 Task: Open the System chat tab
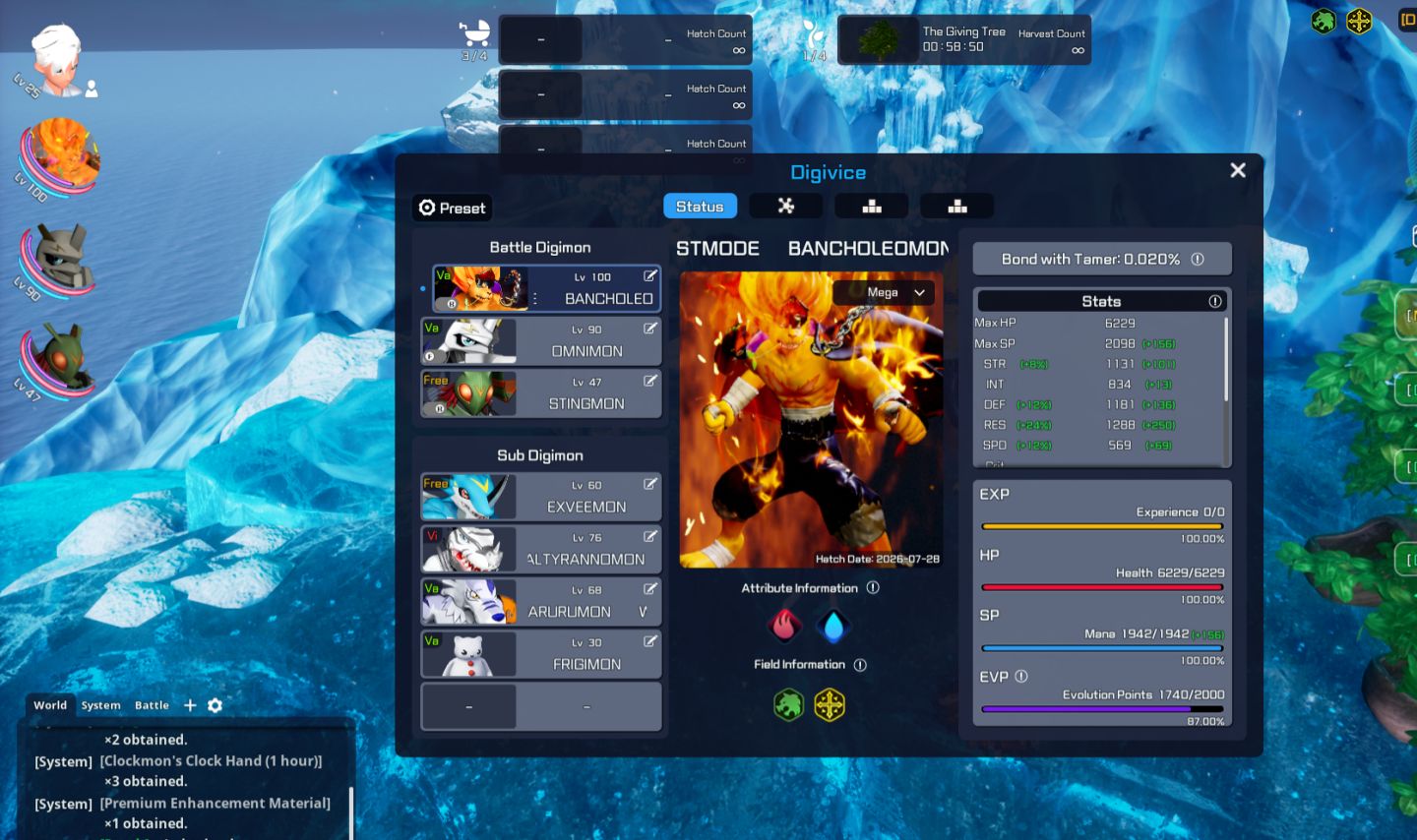pyautogui.click(x=100, y=705)
